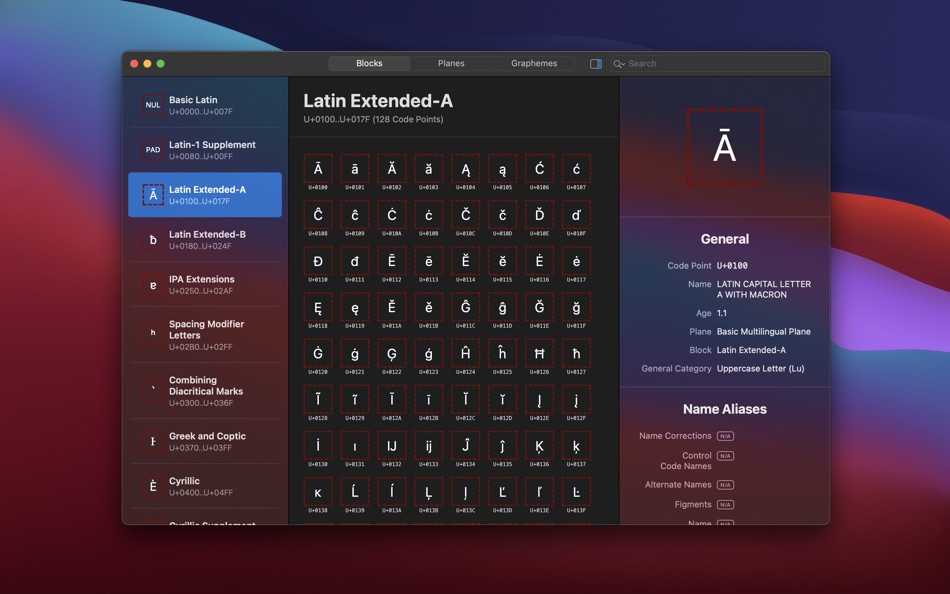Toggle the inspector sidebar panel

point(596,64)
